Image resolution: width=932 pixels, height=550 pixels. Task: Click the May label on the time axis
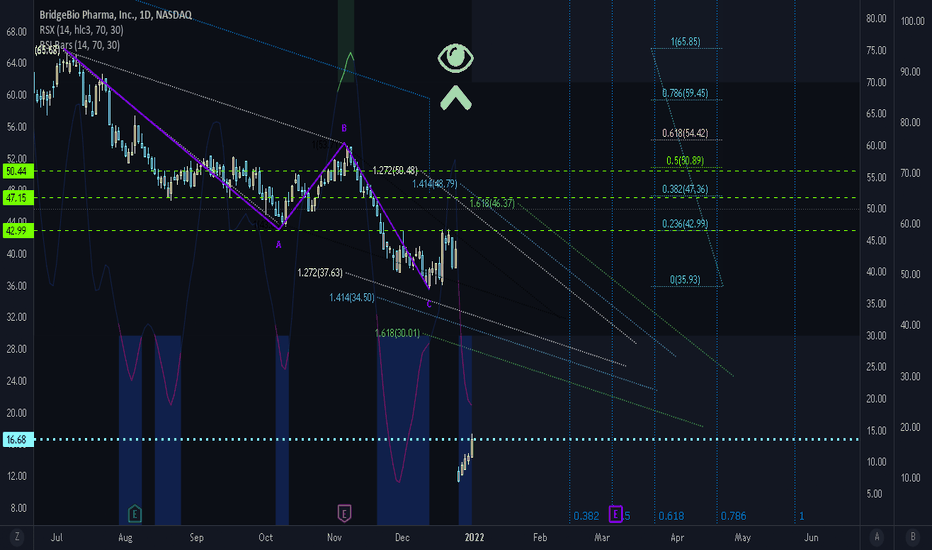point(742,538)
